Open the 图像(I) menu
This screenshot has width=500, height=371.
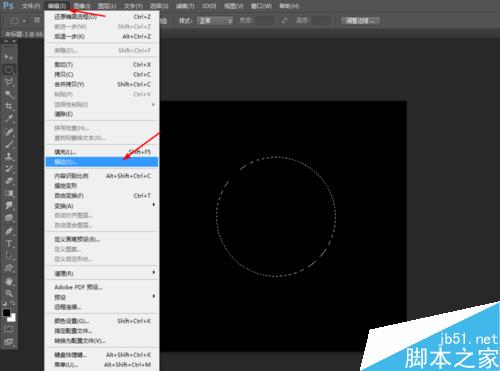[82, 6]
